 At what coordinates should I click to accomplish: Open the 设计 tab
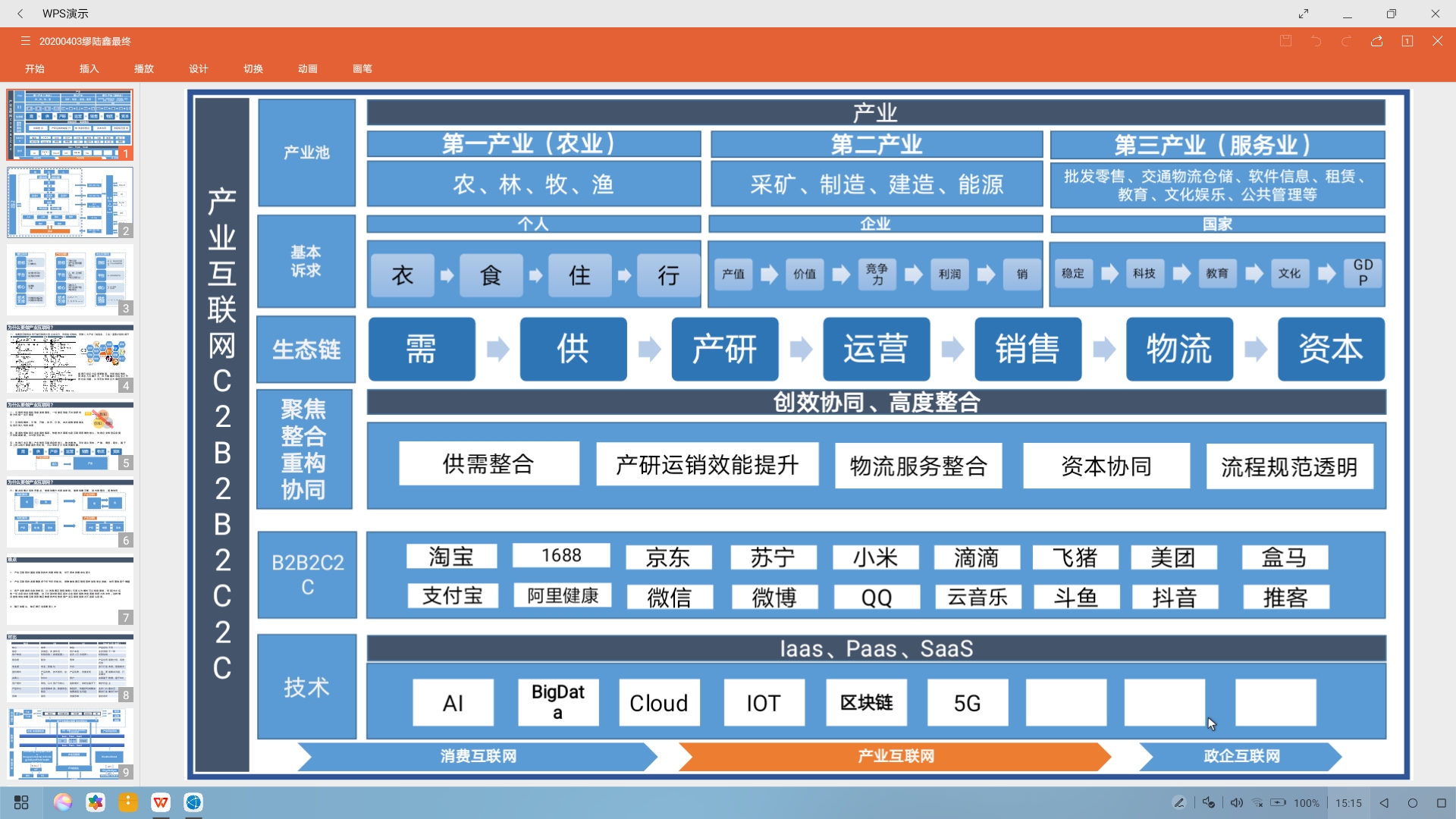[199, 68]
